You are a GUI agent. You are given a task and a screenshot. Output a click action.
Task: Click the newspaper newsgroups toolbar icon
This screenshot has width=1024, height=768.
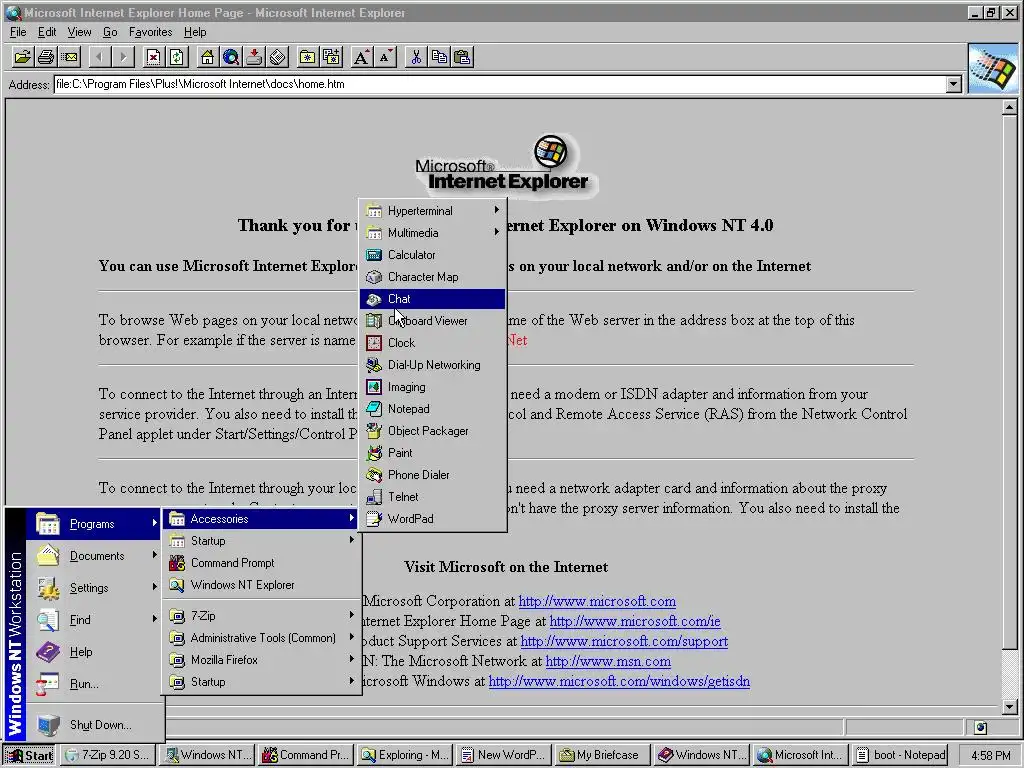278,57
